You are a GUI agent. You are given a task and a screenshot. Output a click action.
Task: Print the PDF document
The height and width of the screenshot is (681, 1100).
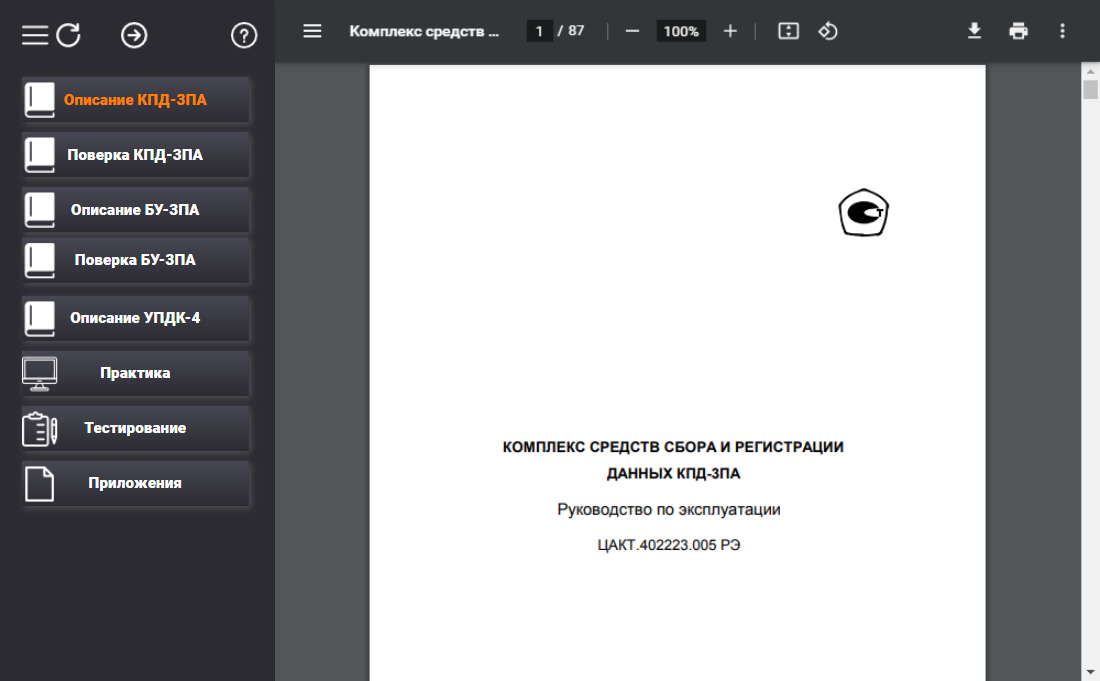pyautogui.click(x=1018, y=31)
